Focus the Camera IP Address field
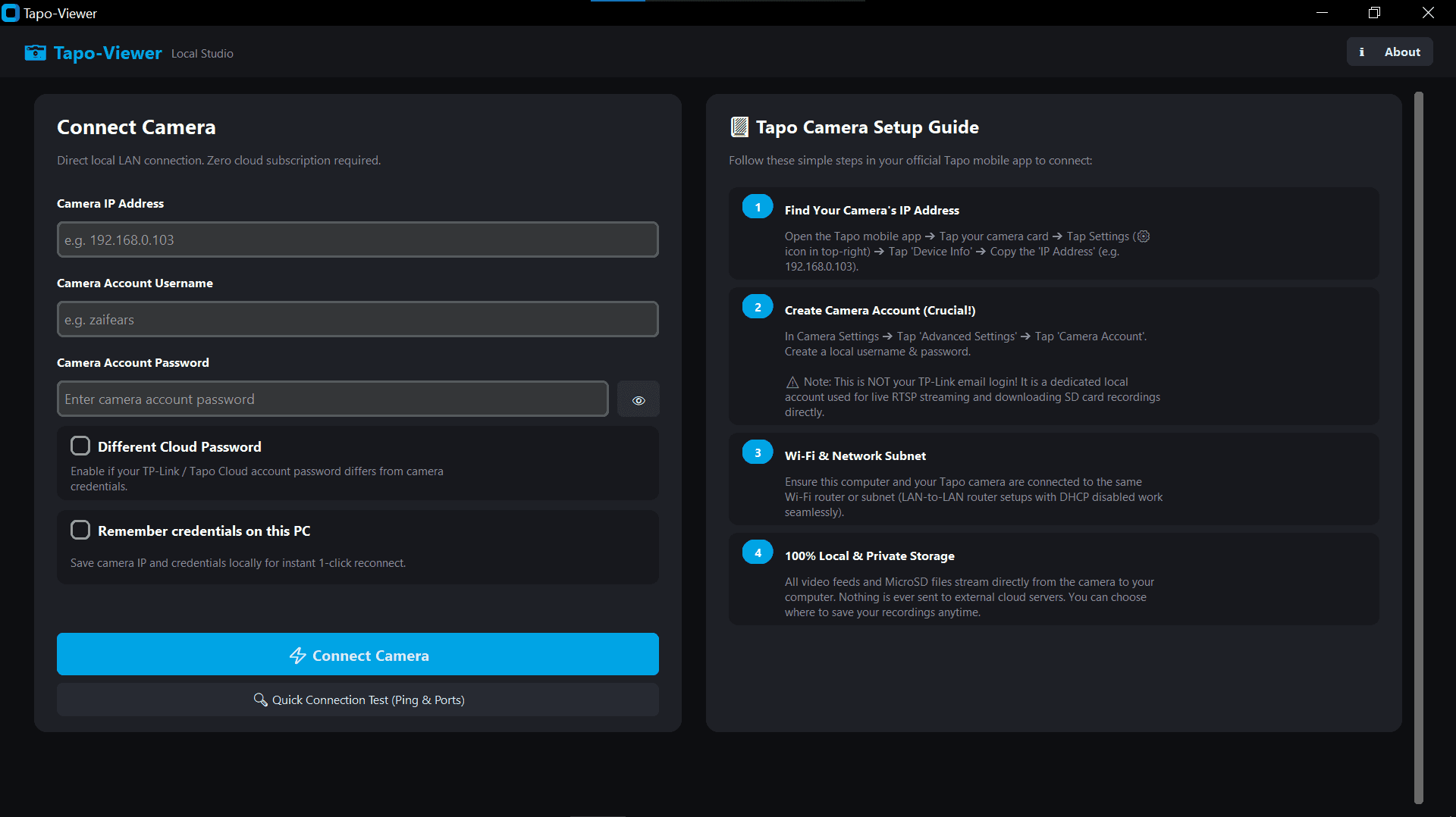The image size is (1456, 817). coord(358,239)
